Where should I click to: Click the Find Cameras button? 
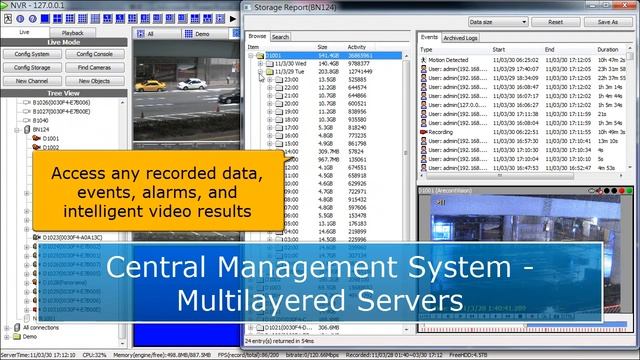[x=95, y=67]
